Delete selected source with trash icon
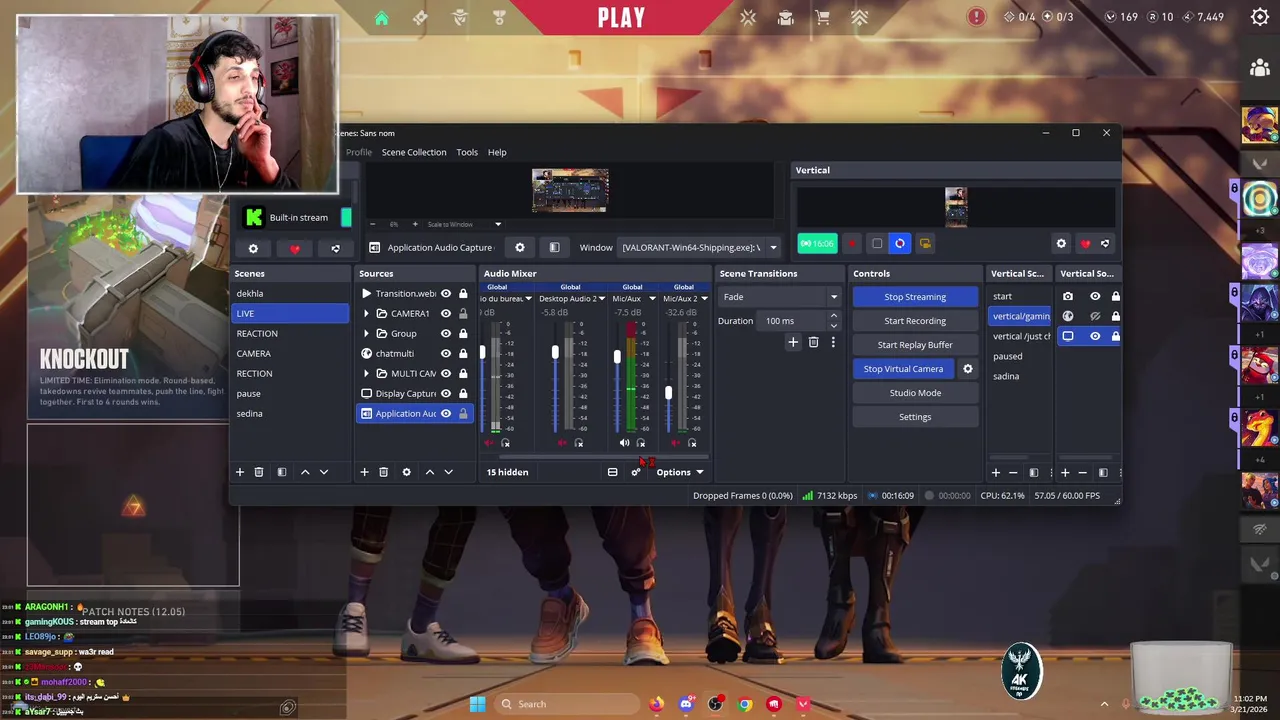 click(x=383, y=472)
